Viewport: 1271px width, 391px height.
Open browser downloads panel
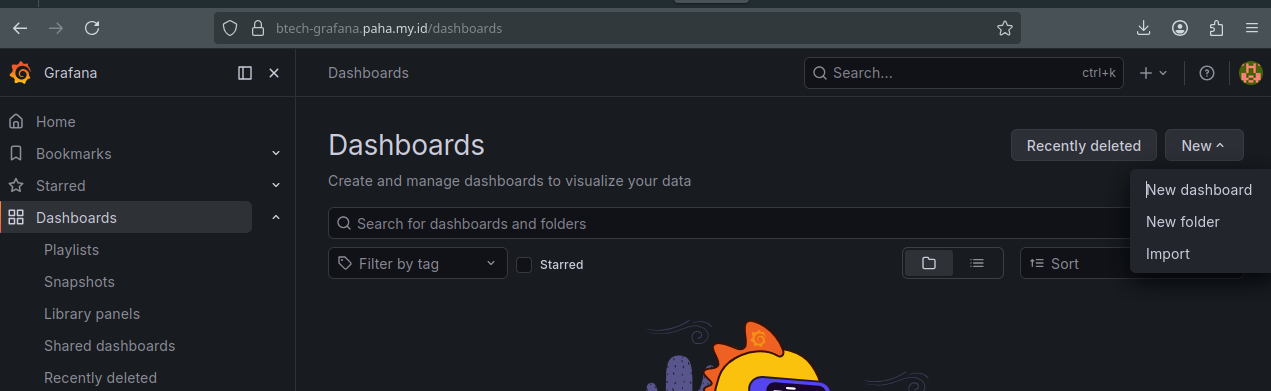(1144, 28)
